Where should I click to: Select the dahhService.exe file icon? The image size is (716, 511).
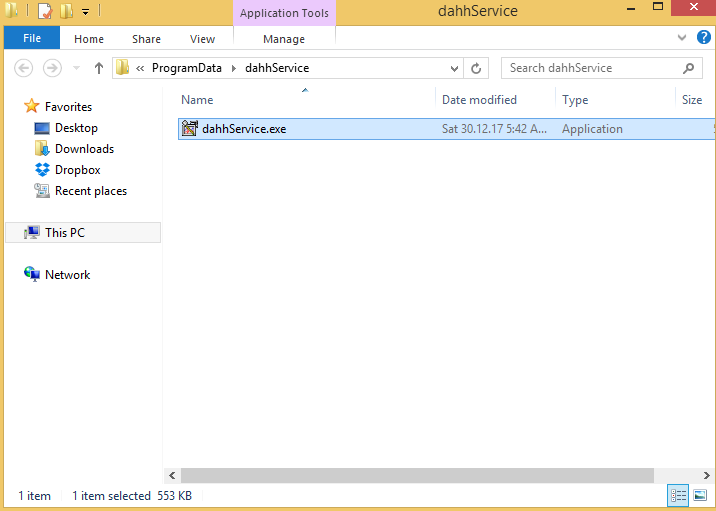pyautogui.click(x=190, y=129)
